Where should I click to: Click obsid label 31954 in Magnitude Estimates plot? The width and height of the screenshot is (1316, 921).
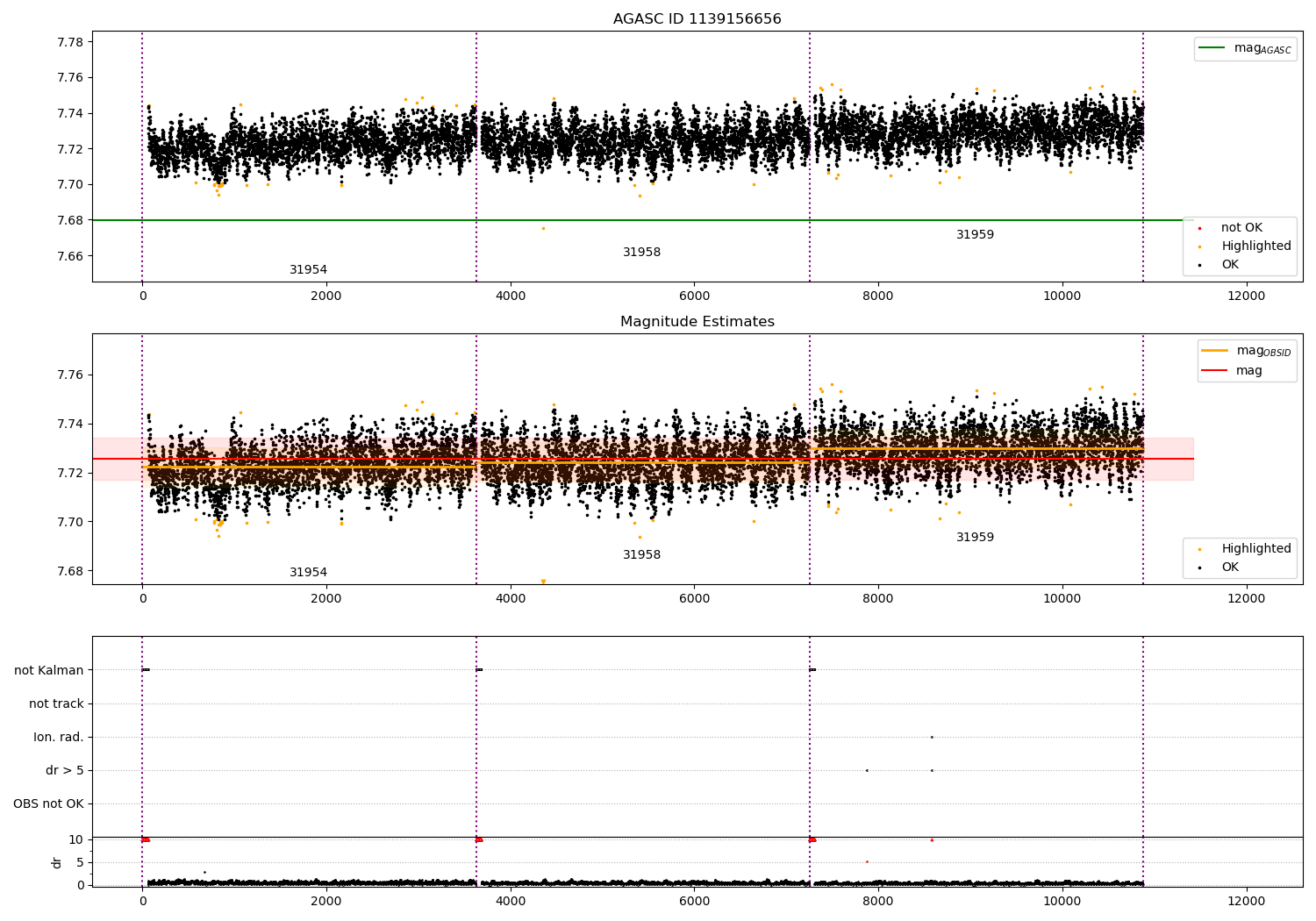click(x=308, y=573)
